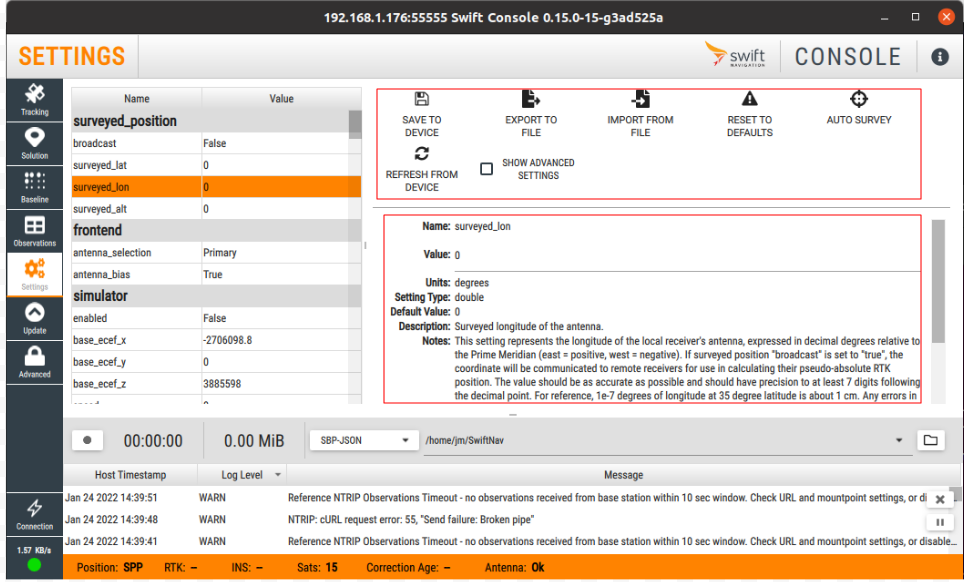The image size is (964, 582).
Task: Click the Antenna: Ok status entry
Action: [x=515, y=567]
